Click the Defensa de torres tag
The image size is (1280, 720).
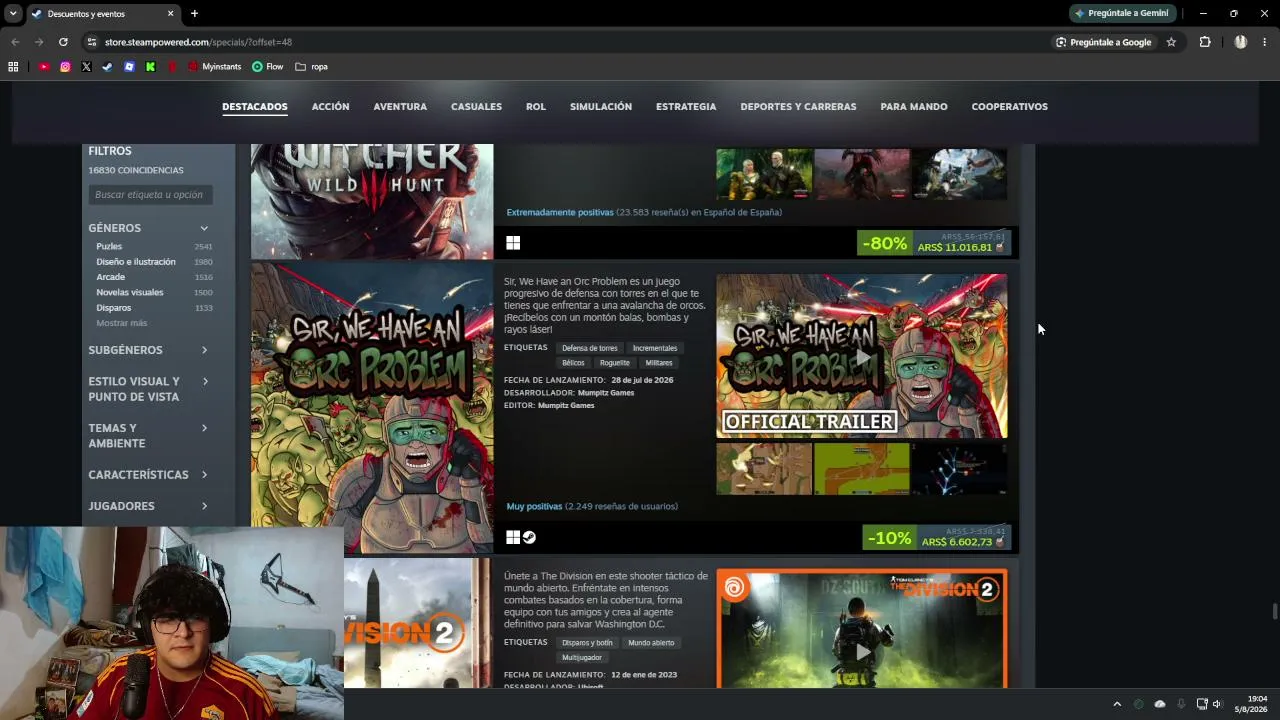pyautogui.click(x=590, y=348)
